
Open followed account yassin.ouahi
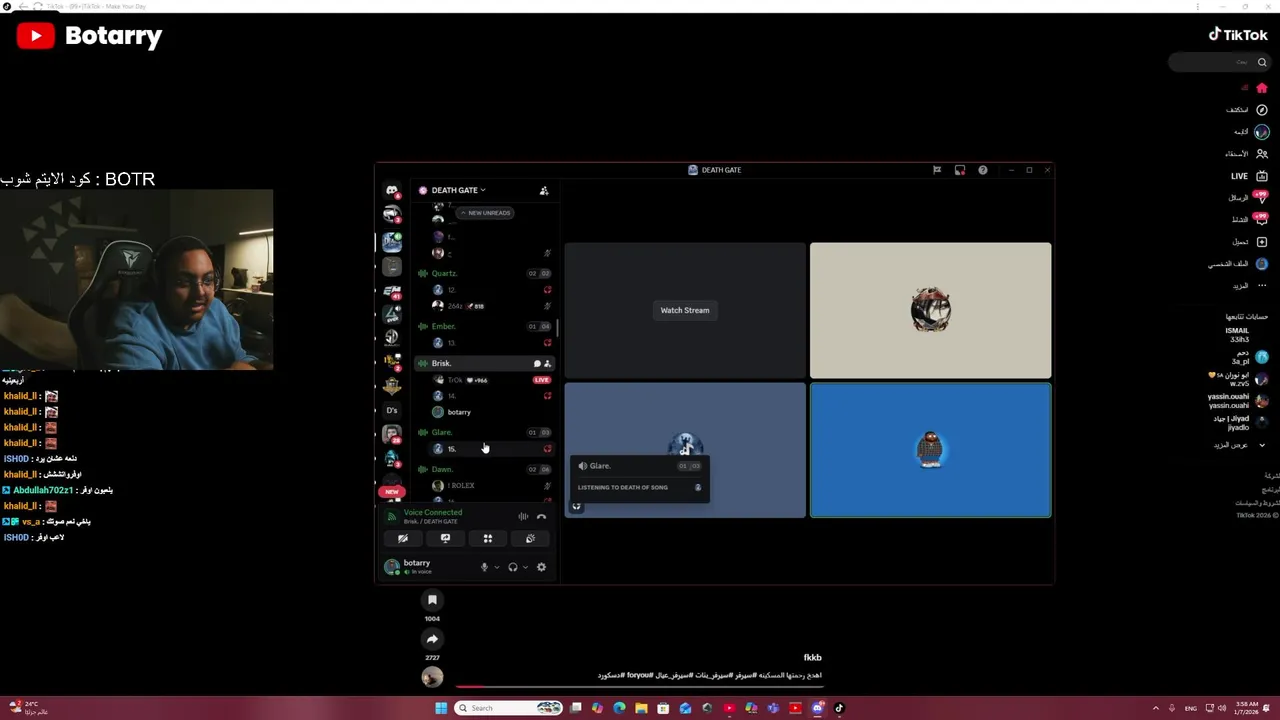point(1238,401)
